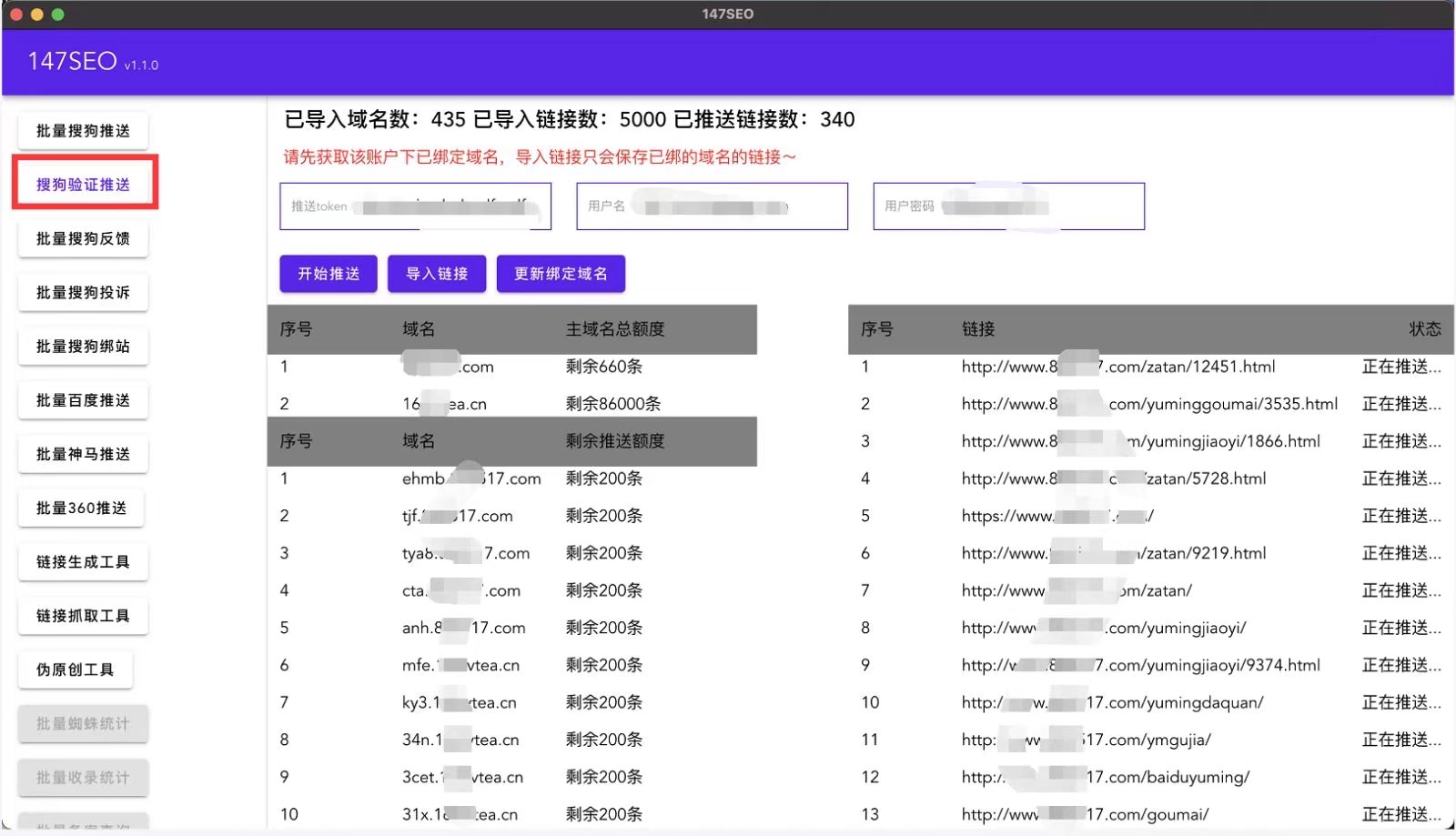Click red hint text about 绑定域名
Image resolution: width=1456 pixels, height=836 pixels.
coord(540,157)
